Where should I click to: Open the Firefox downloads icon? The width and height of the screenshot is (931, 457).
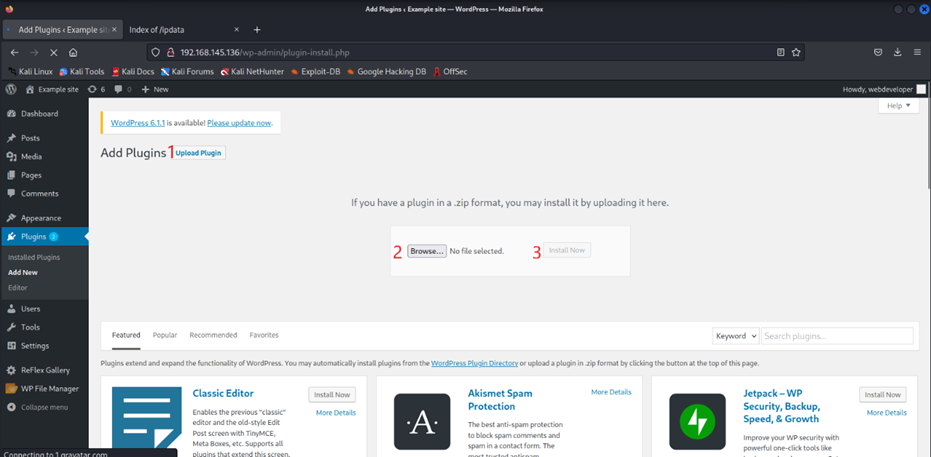[897, 52]
